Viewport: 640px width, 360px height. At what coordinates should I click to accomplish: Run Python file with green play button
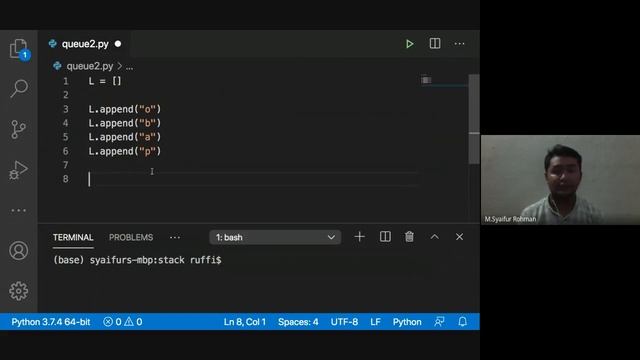click(409, 44)
